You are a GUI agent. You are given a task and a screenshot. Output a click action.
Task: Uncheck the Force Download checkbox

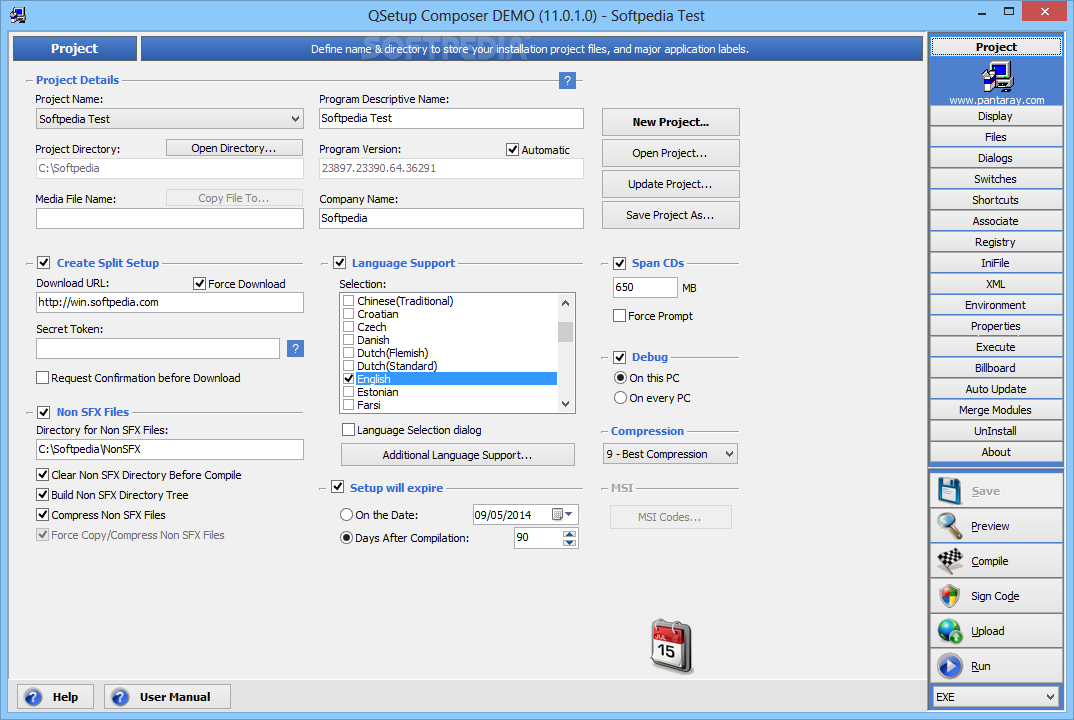tap(199, 284)
